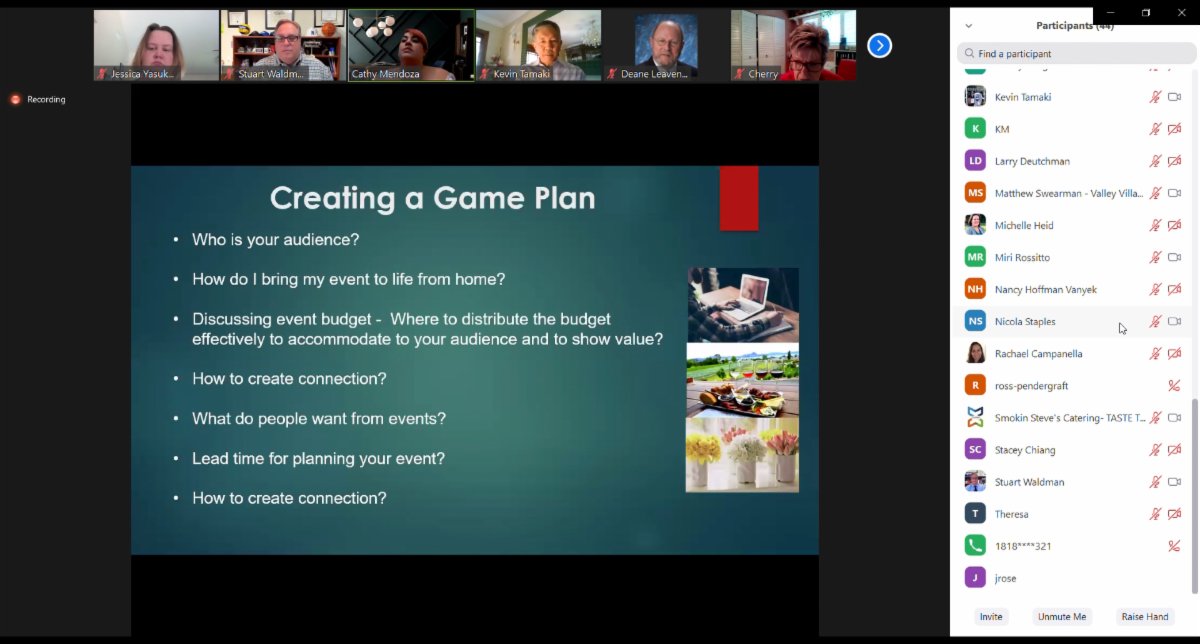Click the Invite button
Screen dimensions: 1200x644
[x=991, y=617]
